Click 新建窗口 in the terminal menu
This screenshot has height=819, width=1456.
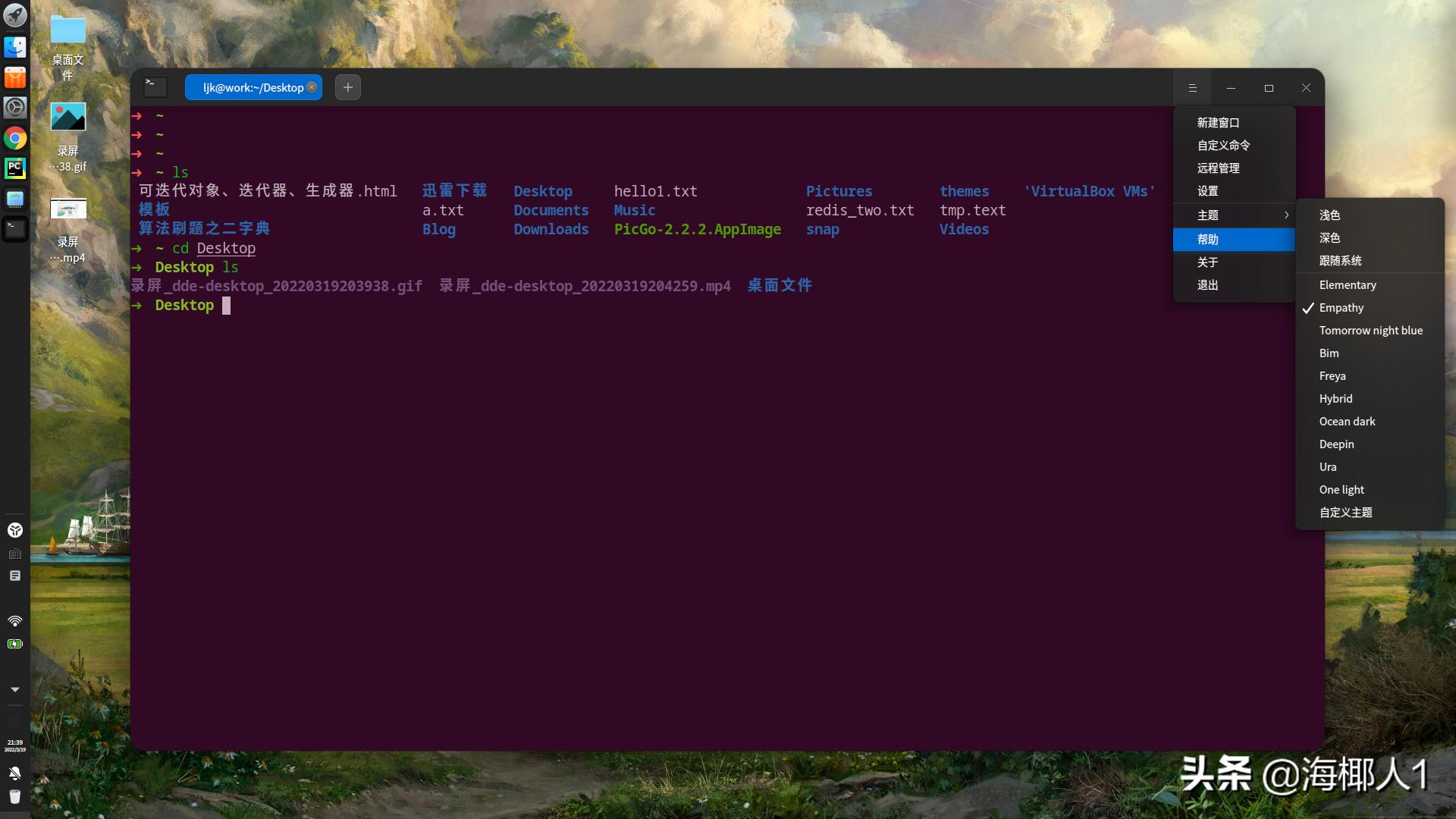point(1218,122)
